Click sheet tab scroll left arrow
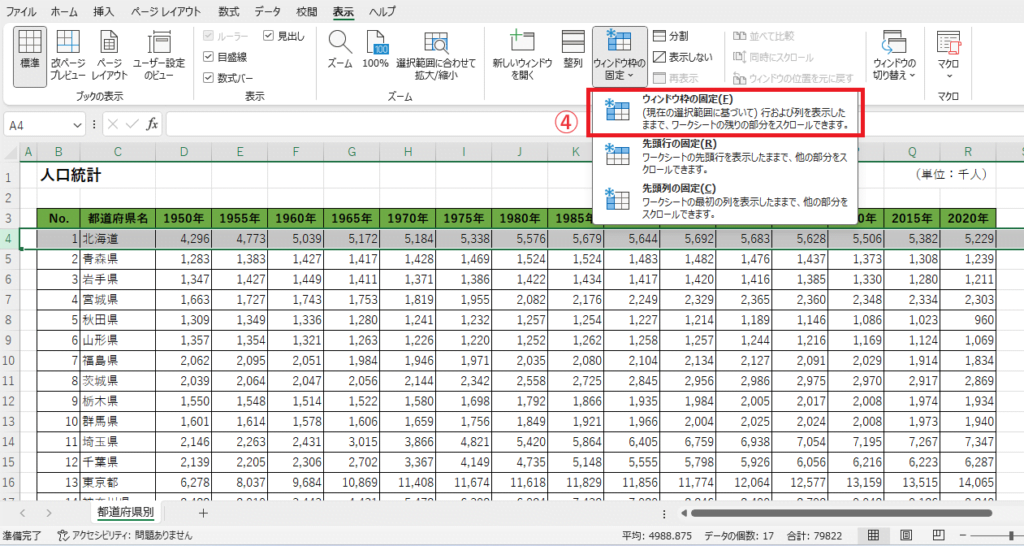Screen dimensions: 1024x546 [x=22, y=513]
